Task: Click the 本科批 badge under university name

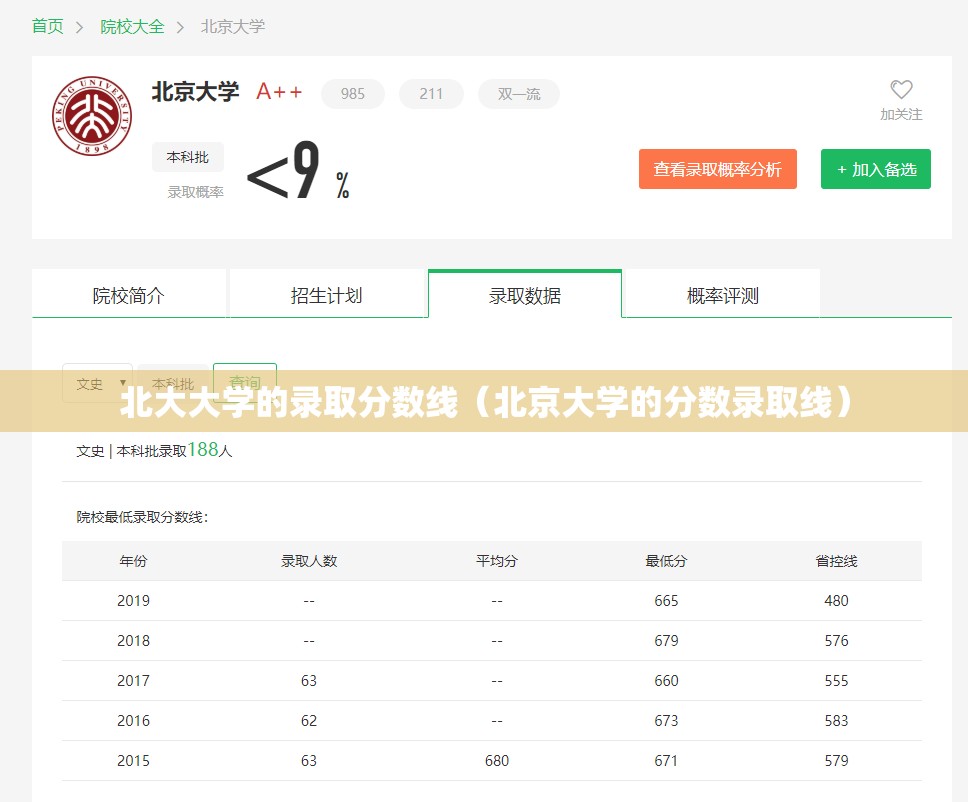Action: (x=188, y=157)
